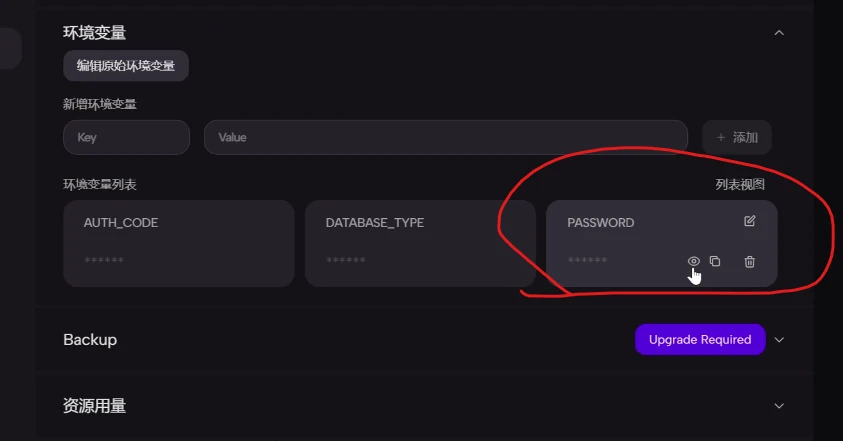This screenshot has height=441, width=843.
Task: Switch to 列表视图 view
Action: (x=740, y=184)
